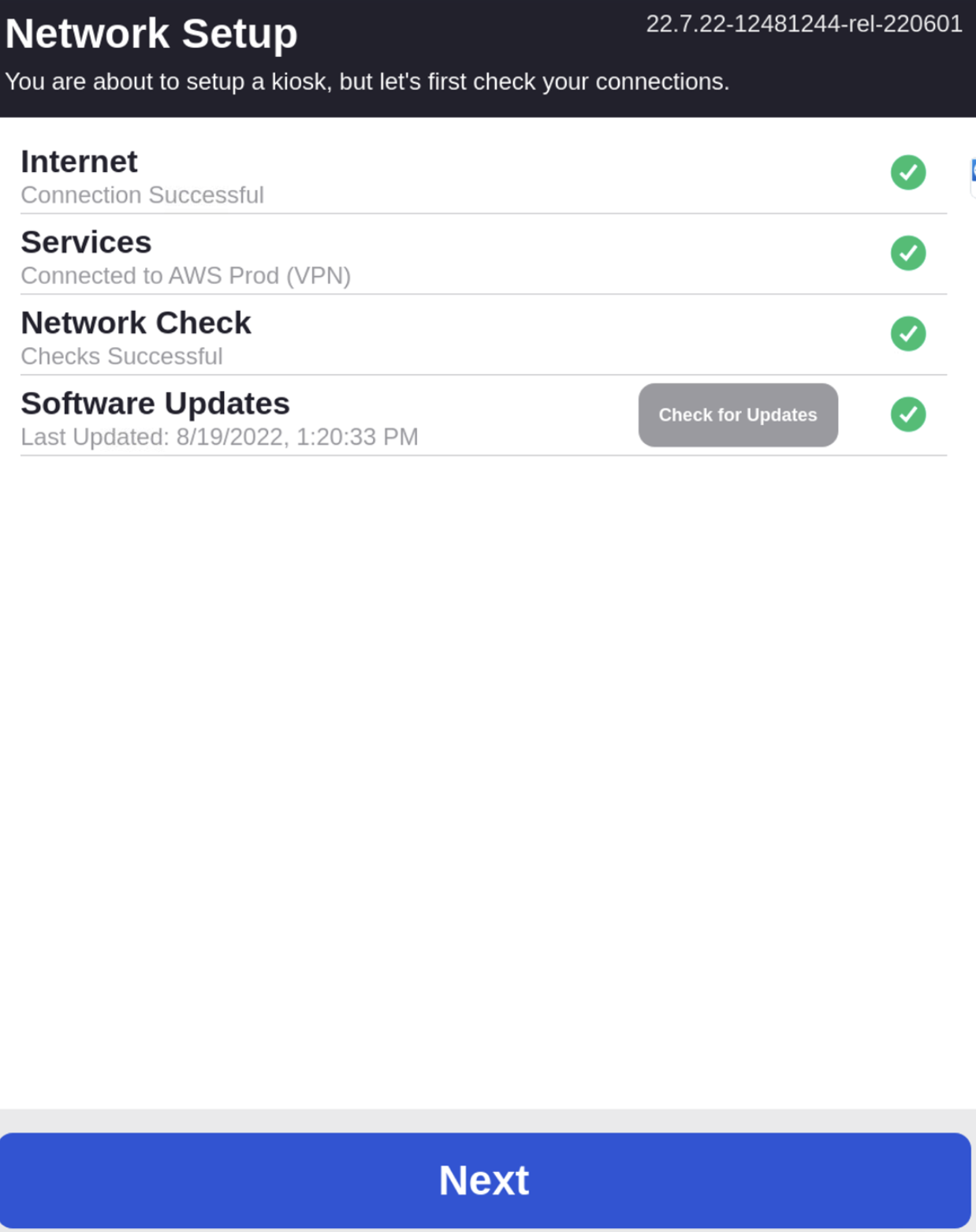Viewport: 976px width, 1232px height.
Task: Select the Software Updates row heading
Action: [155, 403]
